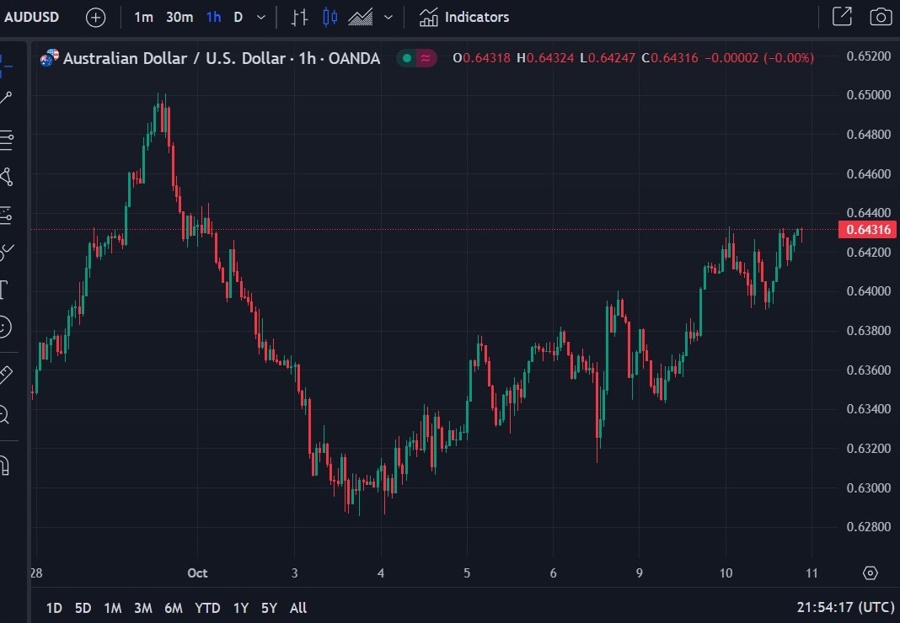Screen dimensions: 900x623
Task: Click the low value L0.64247
Action: point(607,58)
